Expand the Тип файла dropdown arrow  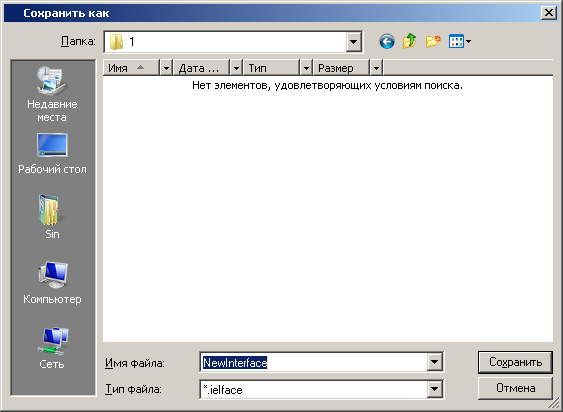click(x=434, y=389)
